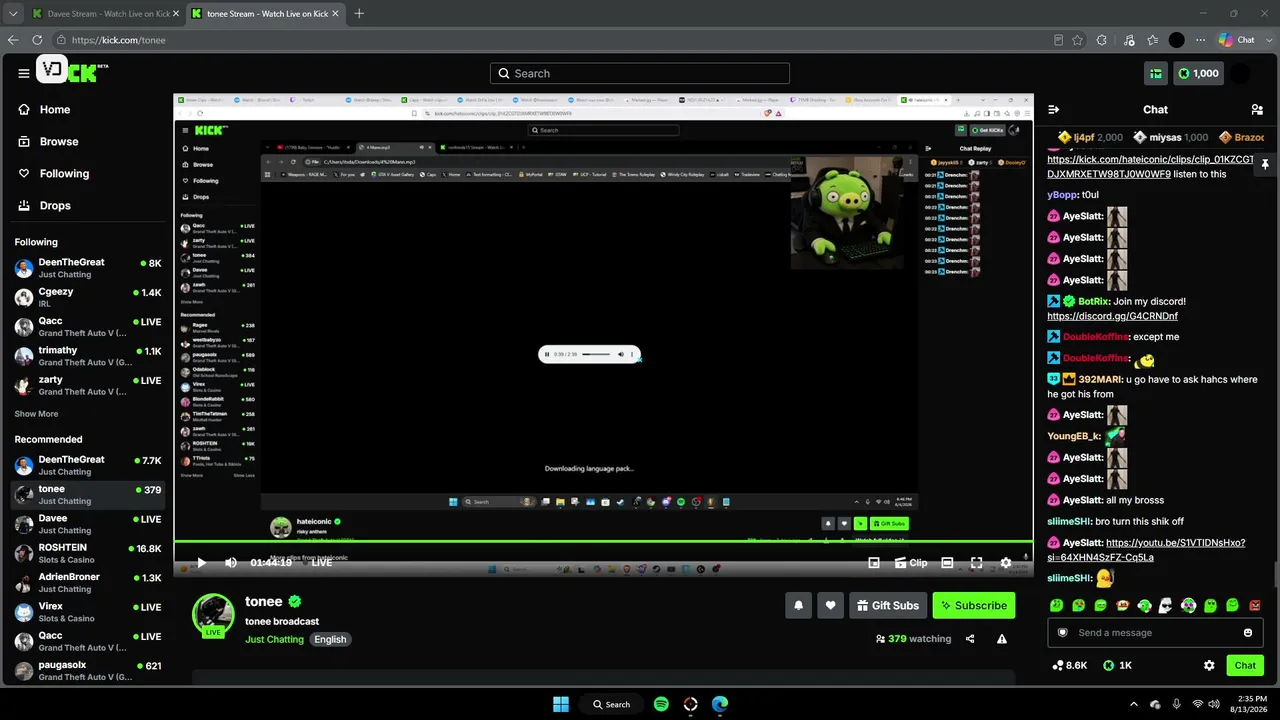Reload the Kick page
The height and width of the screenshot is (720, 1280).
[37, 40]
